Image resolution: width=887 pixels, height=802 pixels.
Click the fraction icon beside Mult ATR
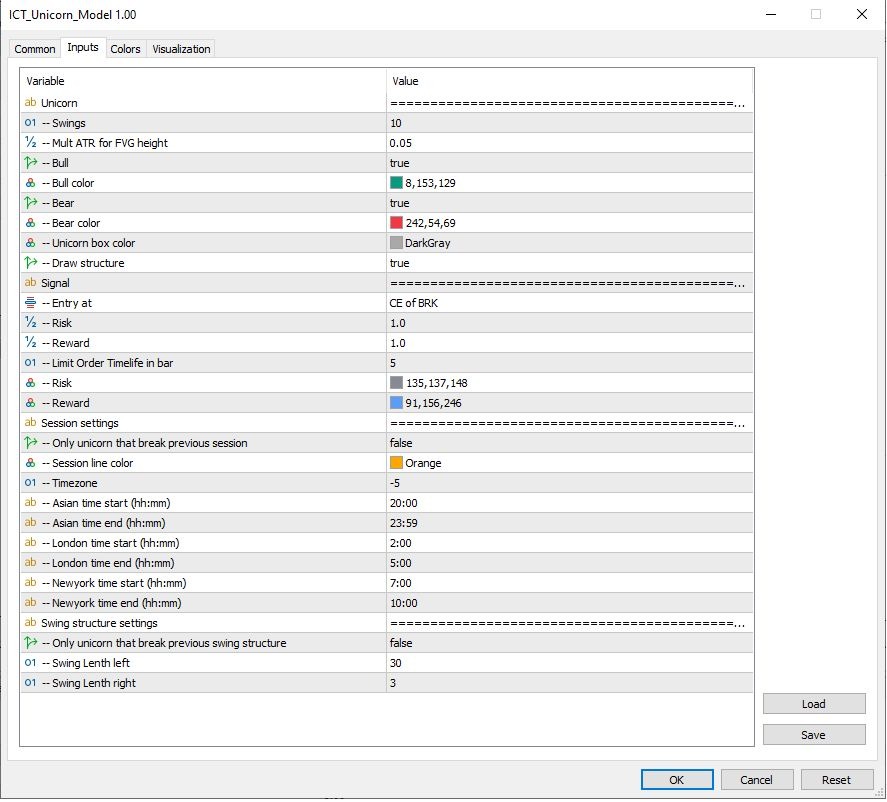30,143
